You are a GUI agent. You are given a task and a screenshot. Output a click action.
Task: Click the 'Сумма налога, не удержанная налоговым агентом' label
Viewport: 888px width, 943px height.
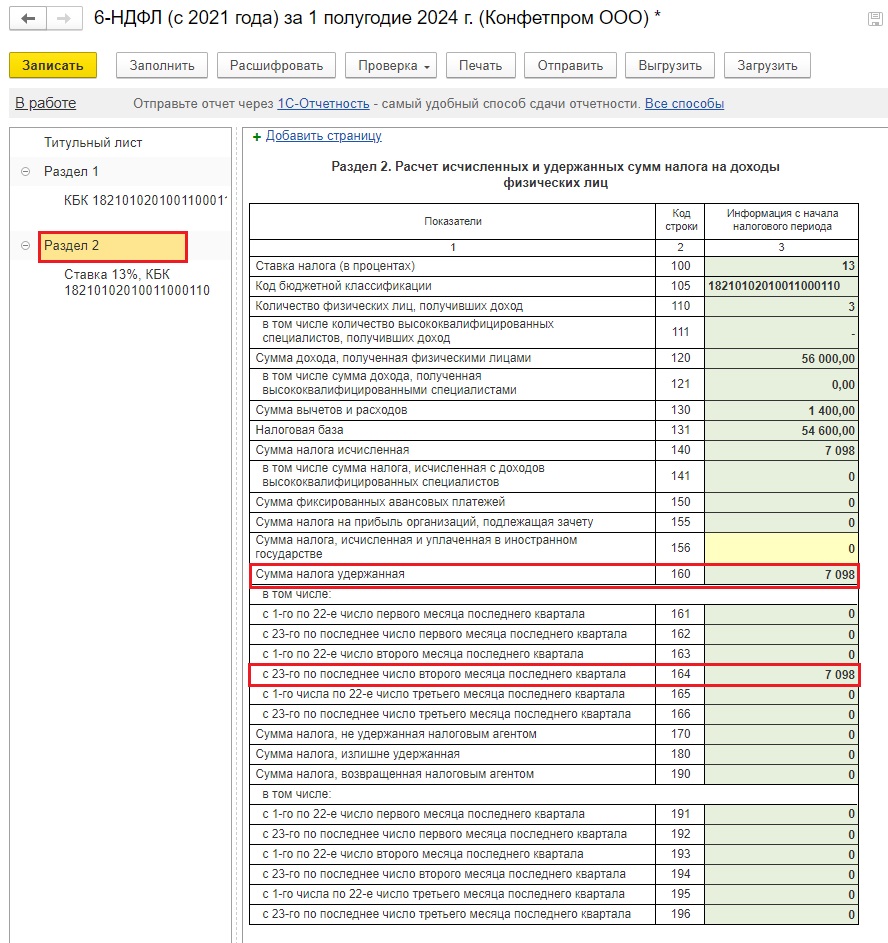click(396, 734)
